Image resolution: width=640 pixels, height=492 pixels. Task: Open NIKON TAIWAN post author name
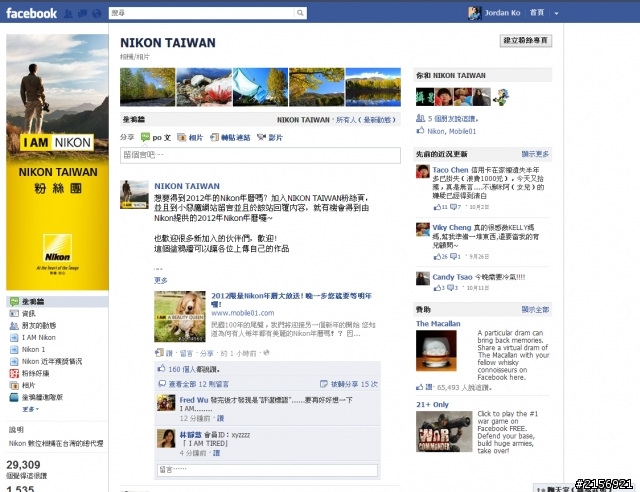[x=187, y=186]
